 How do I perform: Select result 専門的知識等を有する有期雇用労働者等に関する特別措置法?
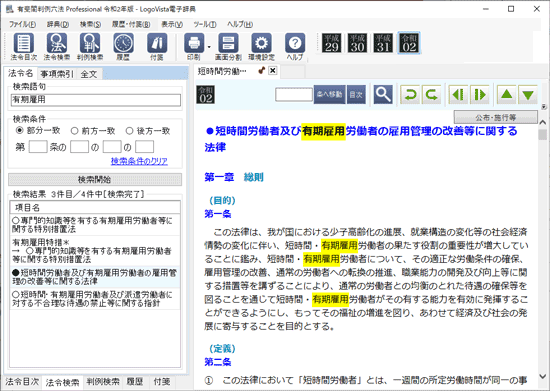pyautogui.click(x=95, y=224)
